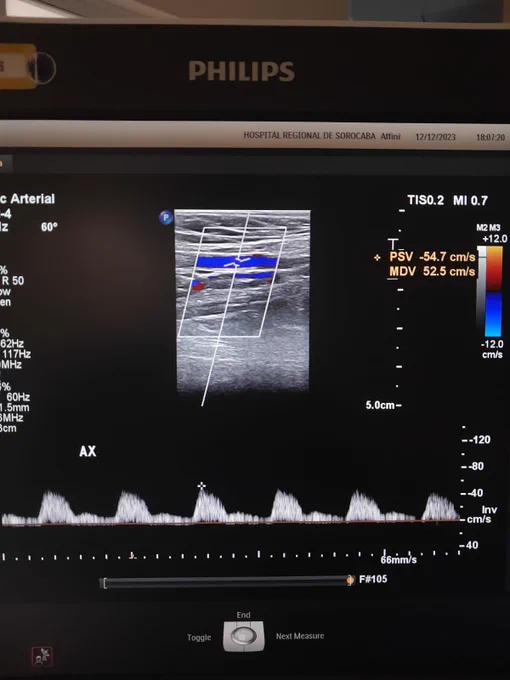Image resolution: width=510 pixels, height=680 pixels.
Task: Click the 12/12/2023 date in header
Action: point(435,137)
